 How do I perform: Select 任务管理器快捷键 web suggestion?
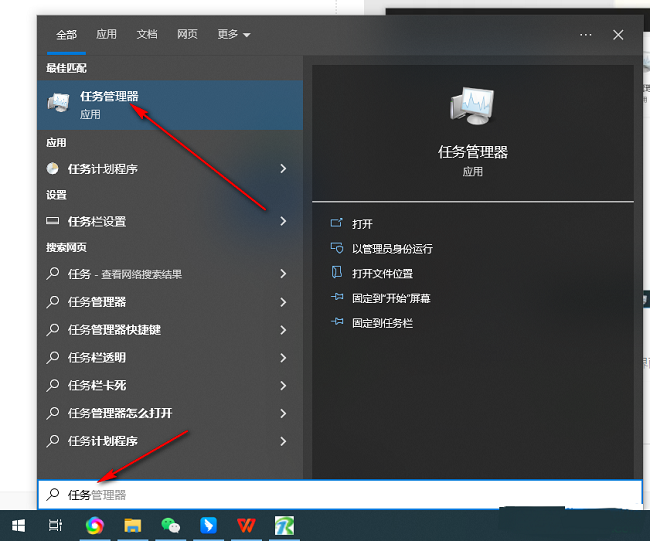coord(170,330)
